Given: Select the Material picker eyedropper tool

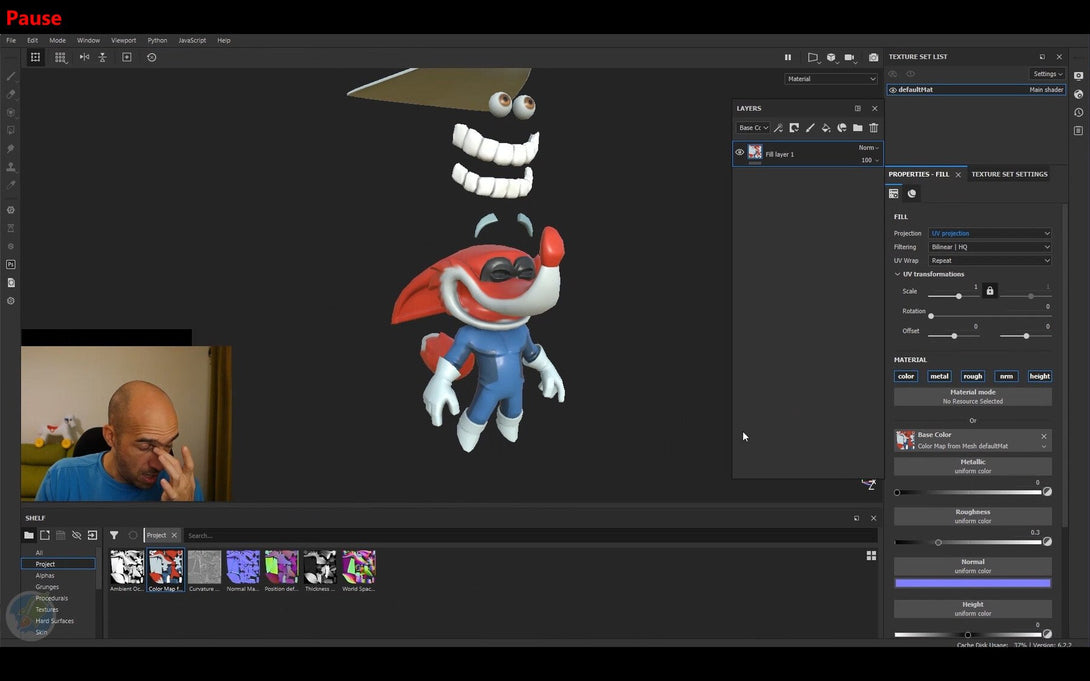Looking at the screenshot, I should coord(10,185).
